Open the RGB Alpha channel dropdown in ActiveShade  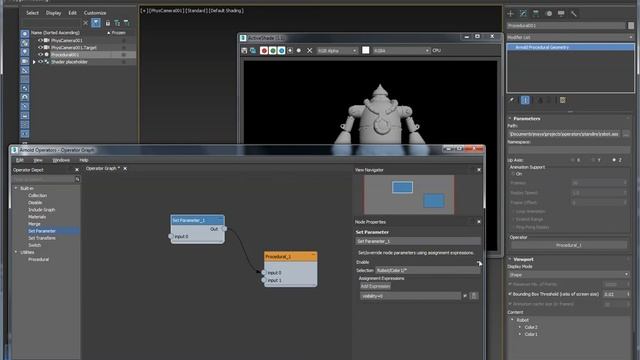coord(337,51)
